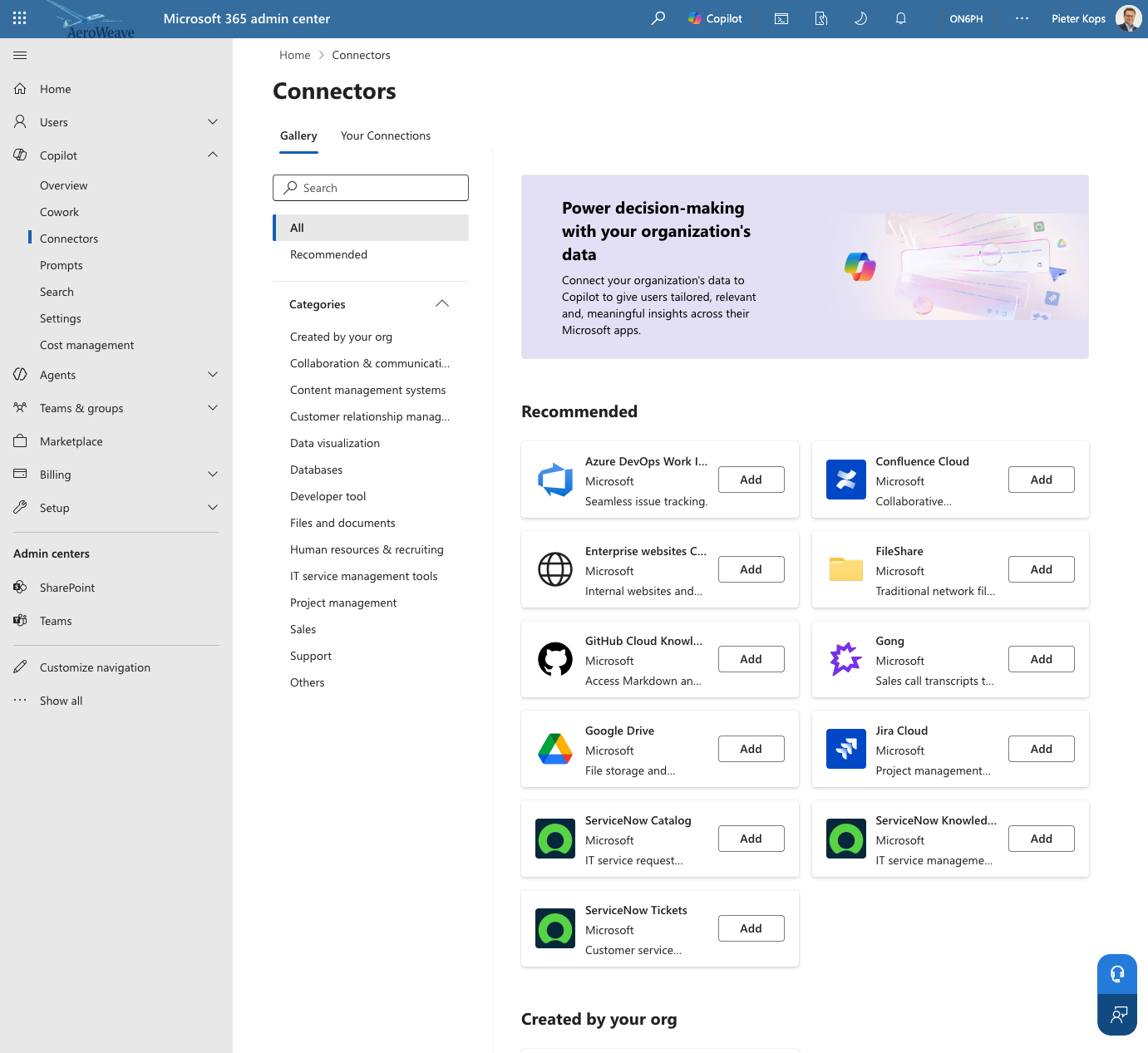
Task: Add the GitHub Cloud Knowledge connector
Action: pos(751,659)
